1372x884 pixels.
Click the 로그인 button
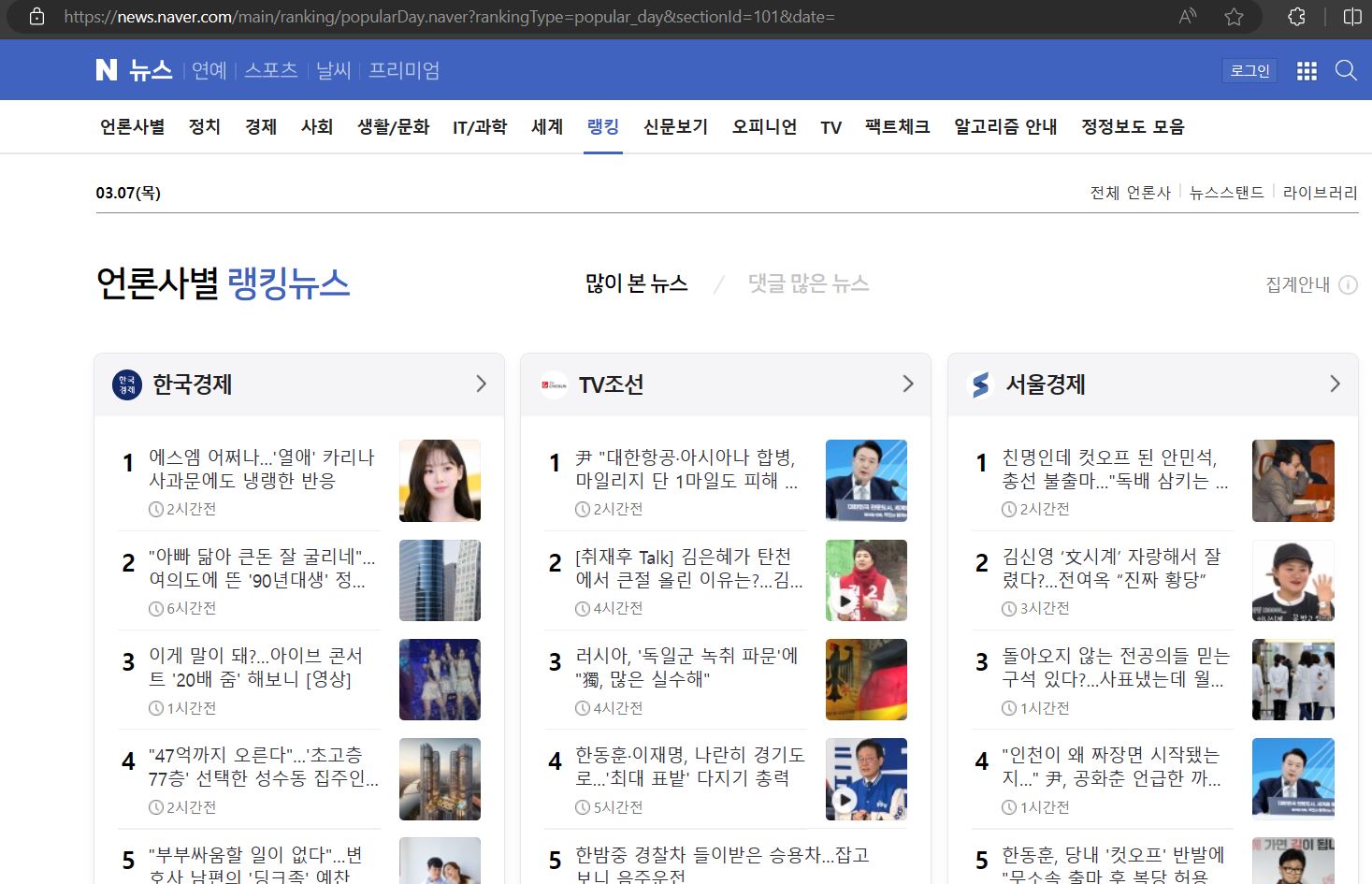click(x=1249, y=69)
